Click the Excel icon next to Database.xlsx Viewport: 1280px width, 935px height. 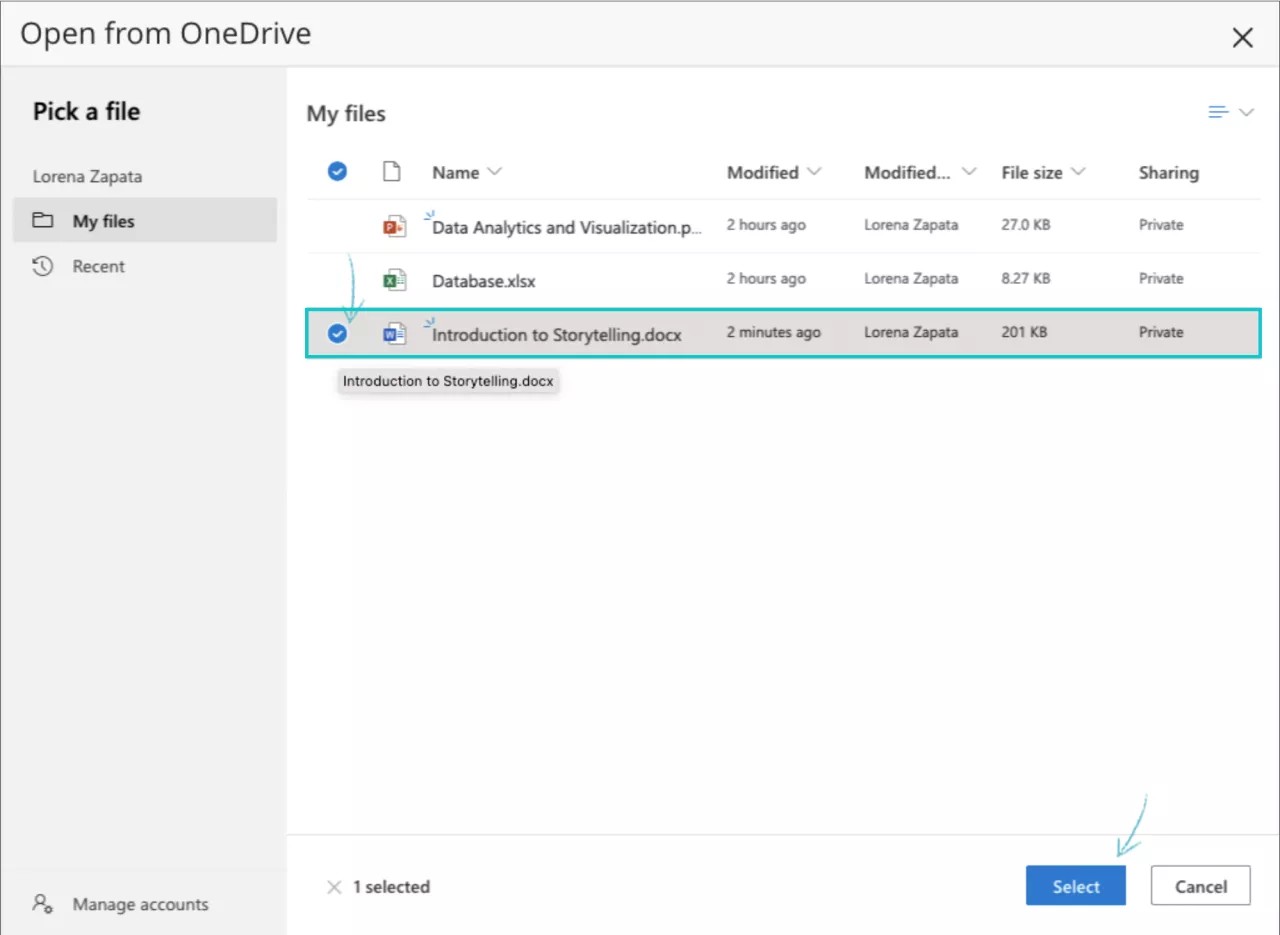394,279
